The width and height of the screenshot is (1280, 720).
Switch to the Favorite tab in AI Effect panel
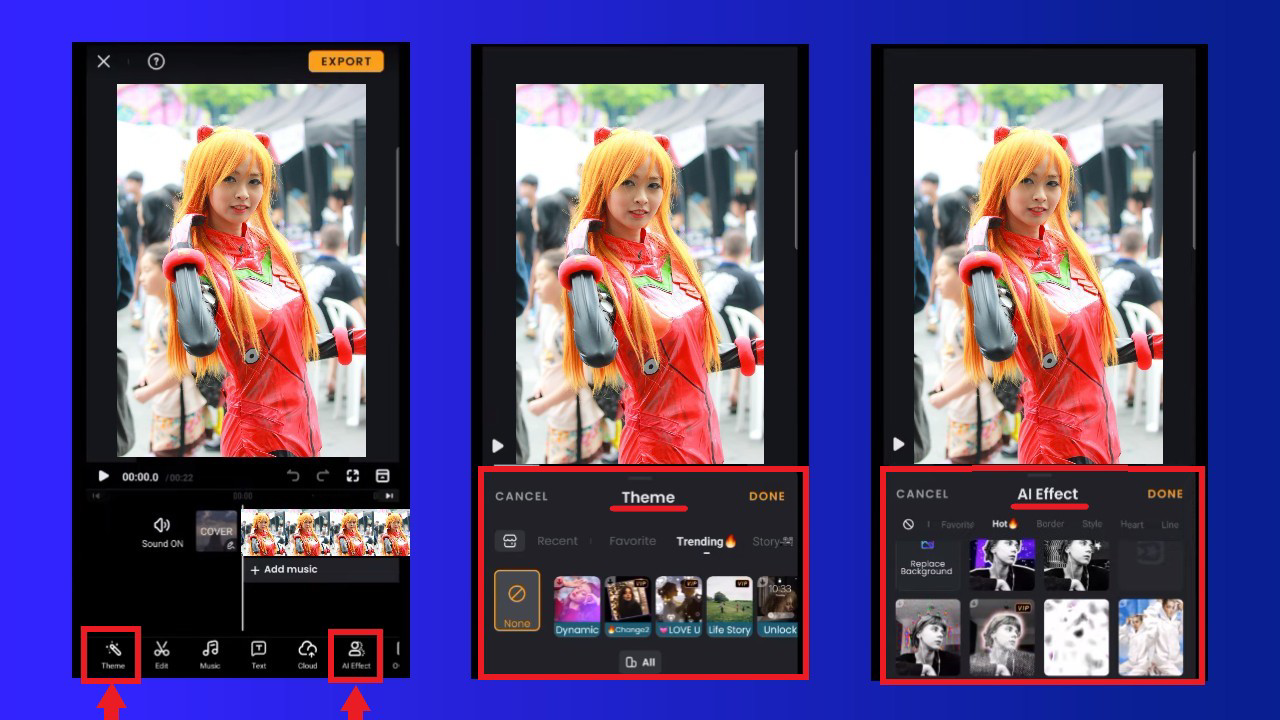pos(957,524)
